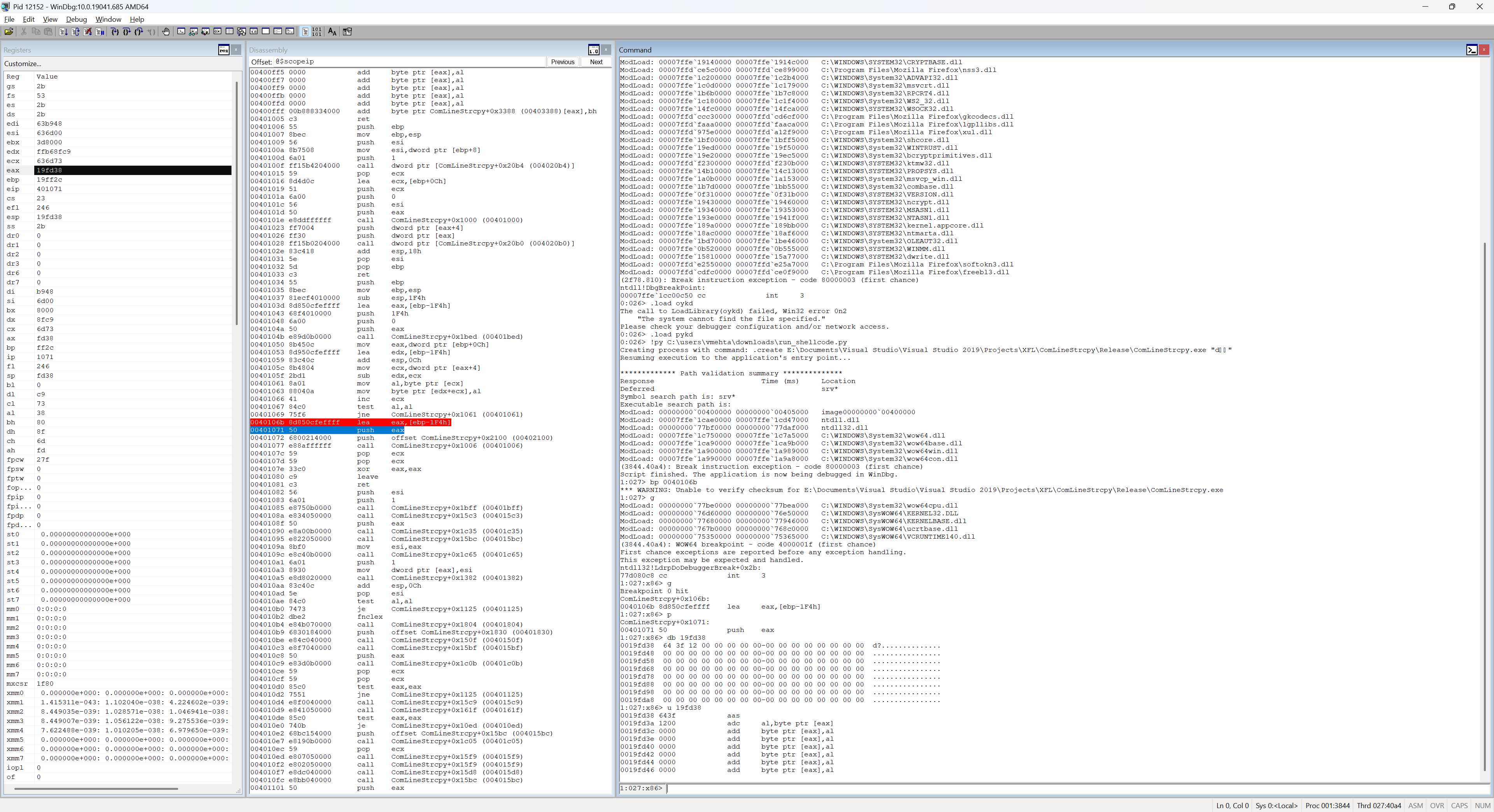1494x812 pixels.
Task: Click the Previous button in Disassembly
Action: [562, 62]
